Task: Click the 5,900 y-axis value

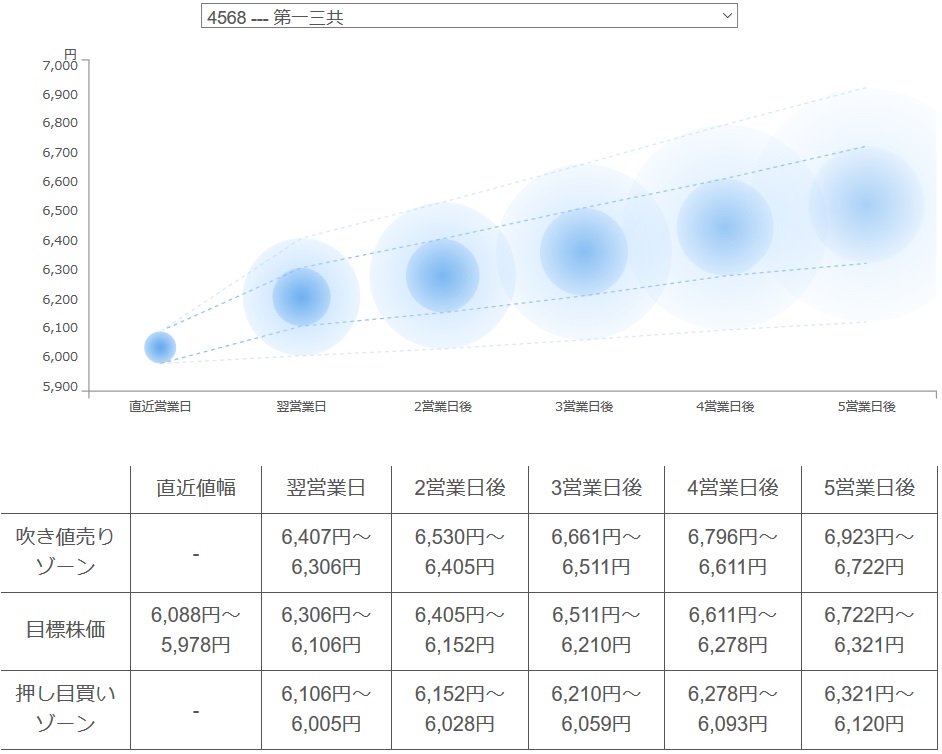Action: click(x=60, y=387)
